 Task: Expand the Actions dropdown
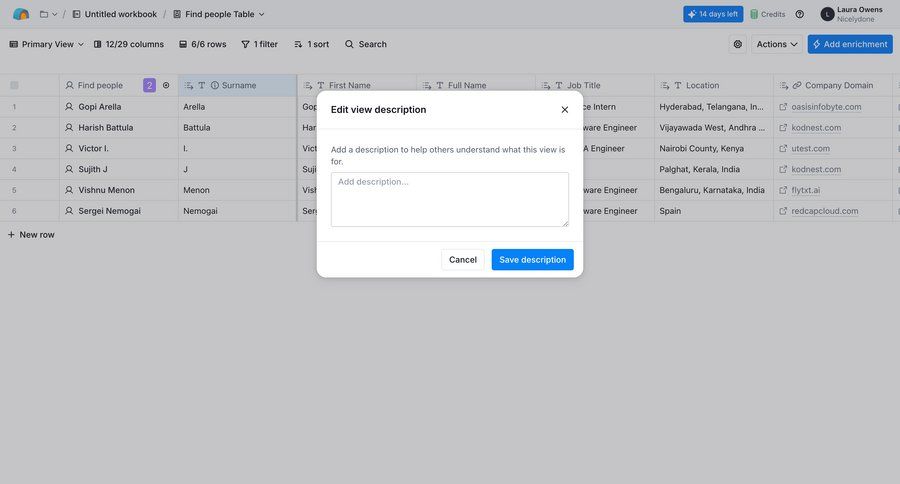click(x=777, y=44)
